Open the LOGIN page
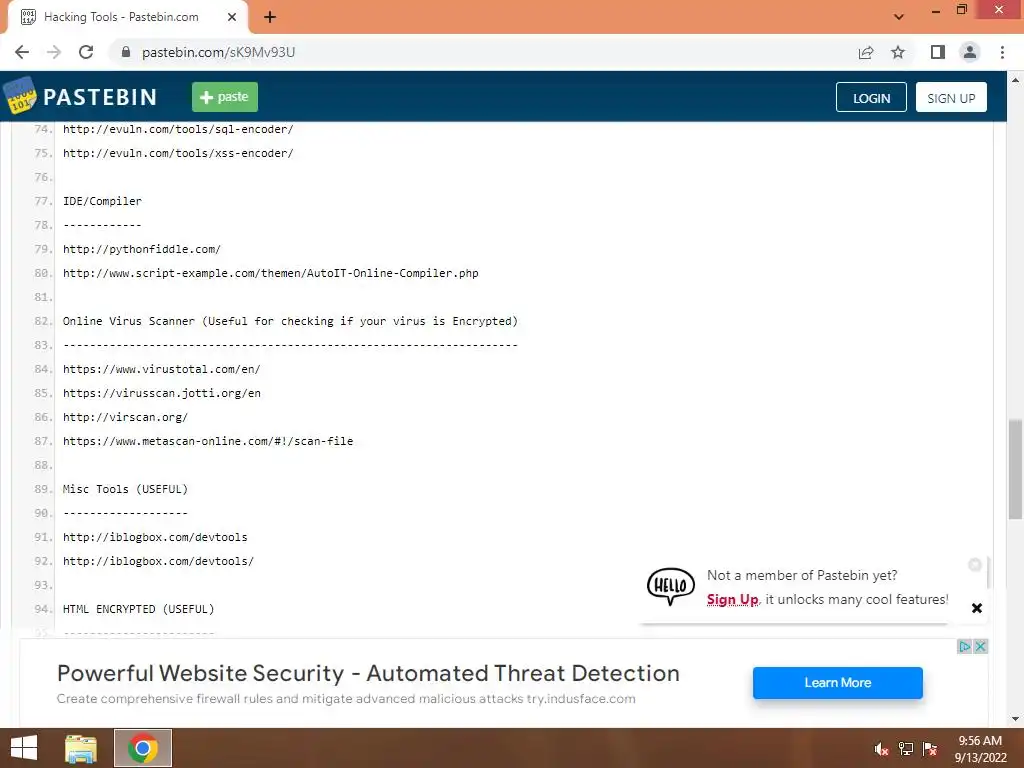The height and width of the screenshot is (768, 1024). tap(871, 97)
